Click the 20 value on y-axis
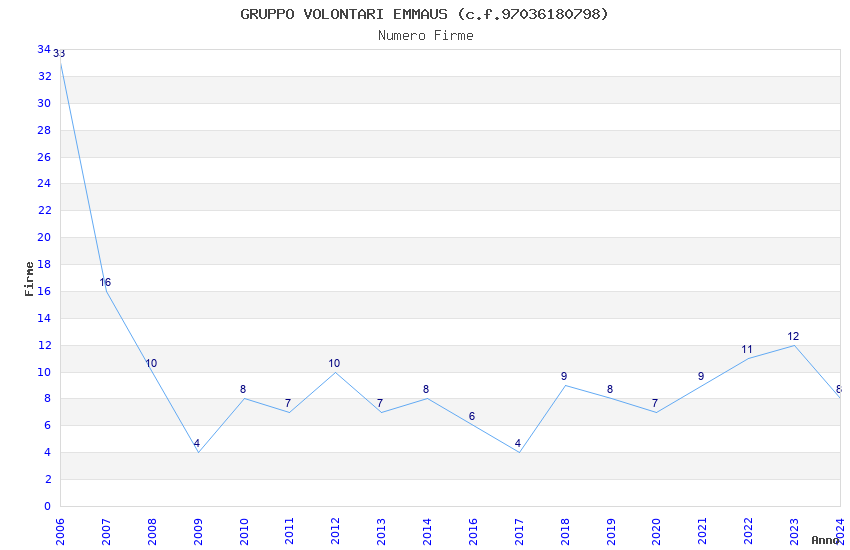 (44, 238)
